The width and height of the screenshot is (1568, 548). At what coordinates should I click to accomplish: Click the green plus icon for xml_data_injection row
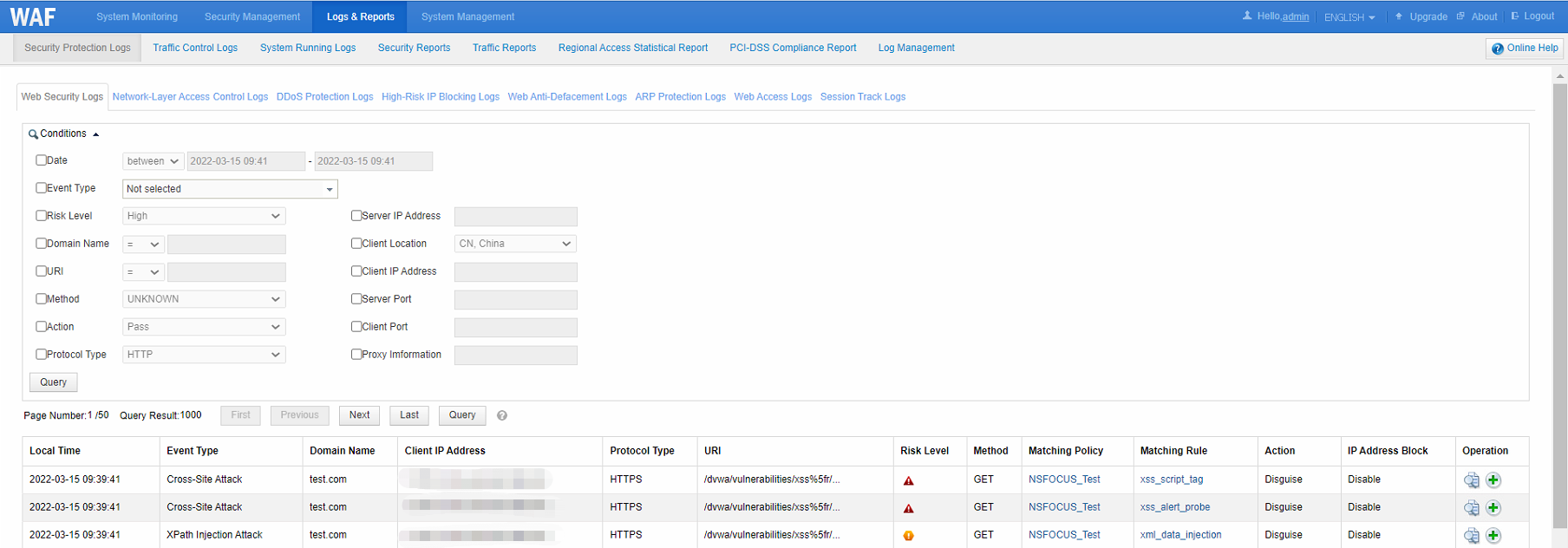click(1493, 536)
